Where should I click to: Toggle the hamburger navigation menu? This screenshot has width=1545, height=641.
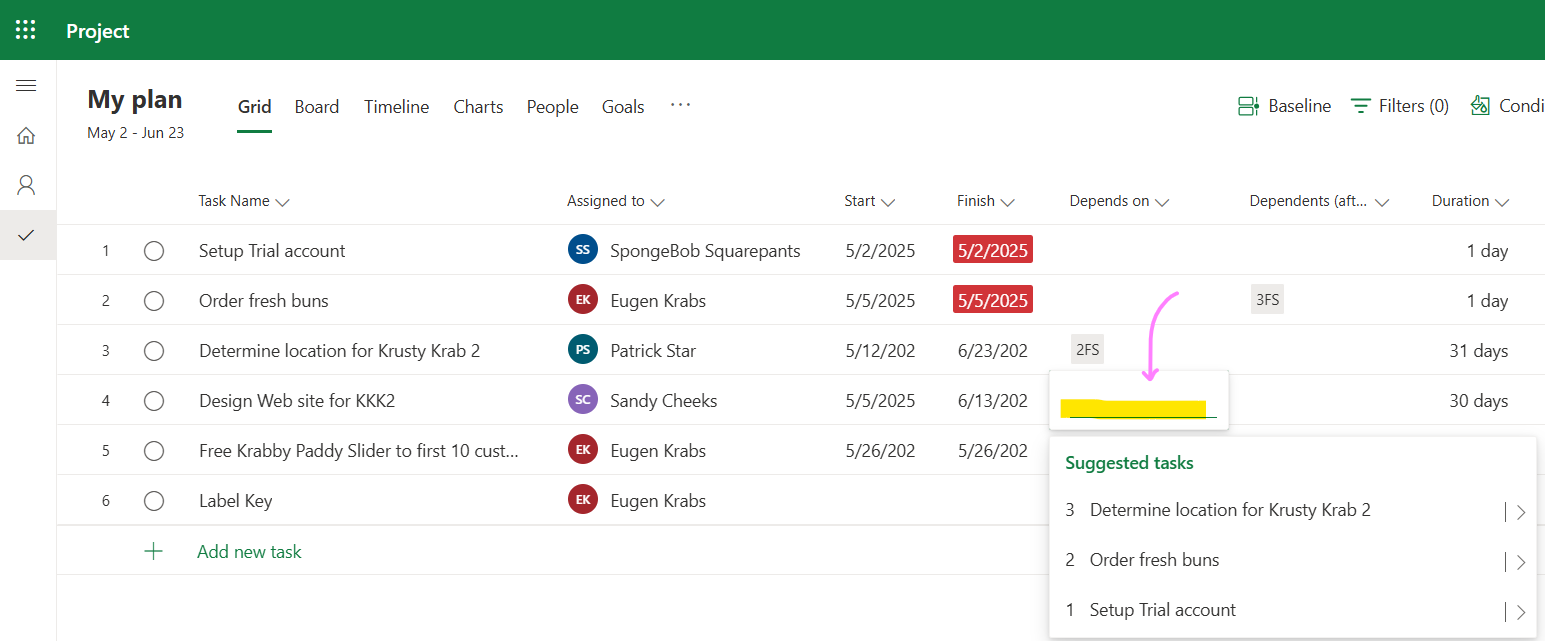[26, 86]
